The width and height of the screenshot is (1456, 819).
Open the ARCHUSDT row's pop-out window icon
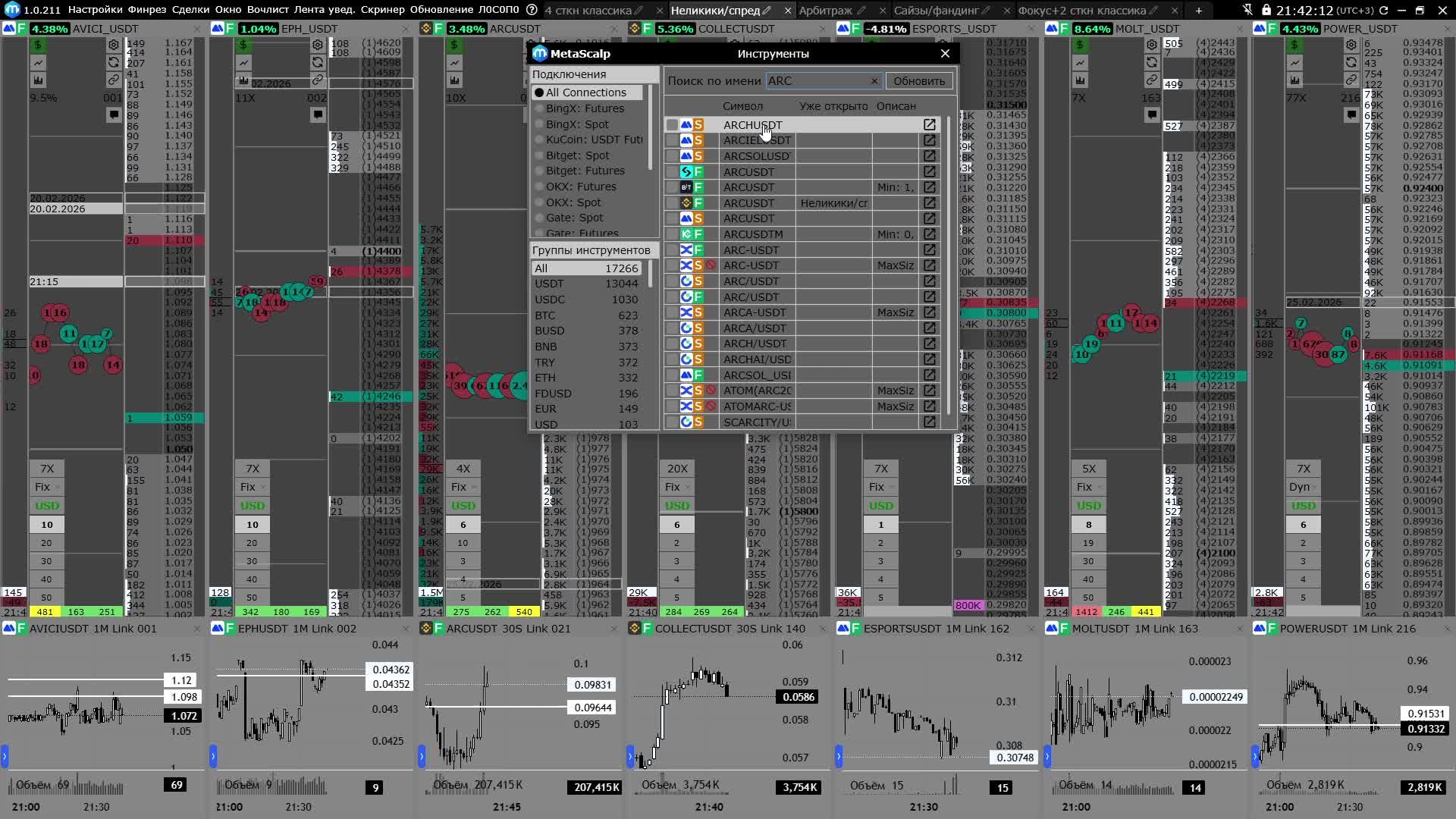929,124
